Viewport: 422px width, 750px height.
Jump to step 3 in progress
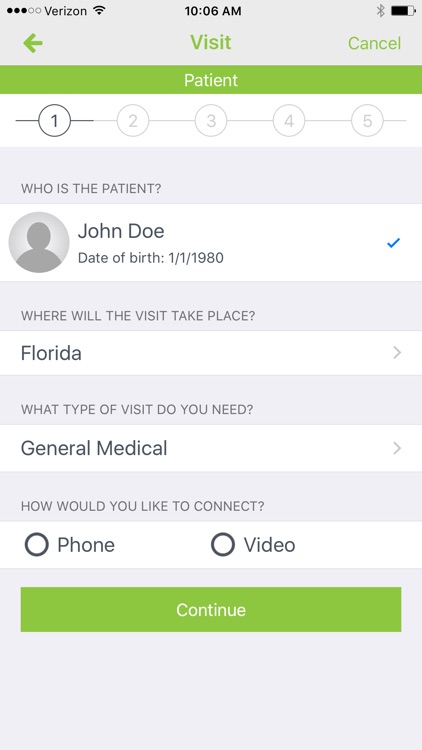tap(211, 121)
